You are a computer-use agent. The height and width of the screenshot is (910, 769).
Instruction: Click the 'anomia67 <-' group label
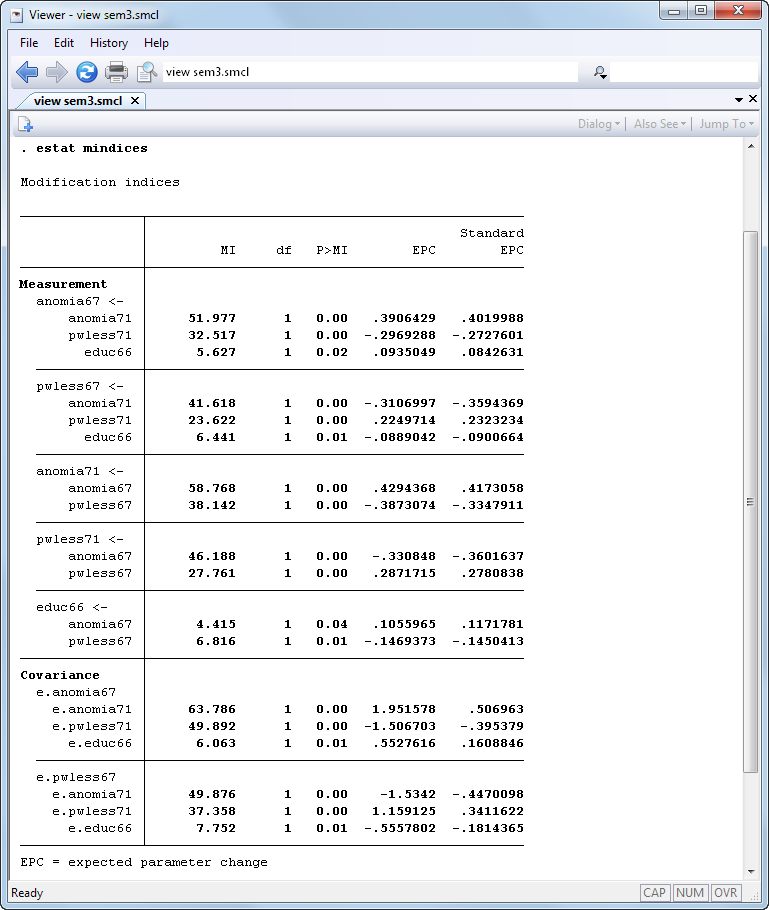pyautogui.click(x=80, y=301)
